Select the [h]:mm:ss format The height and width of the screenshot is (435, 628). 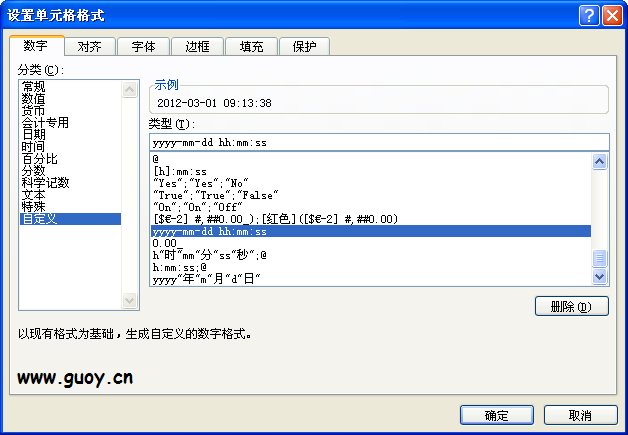[x=371, y=171]
